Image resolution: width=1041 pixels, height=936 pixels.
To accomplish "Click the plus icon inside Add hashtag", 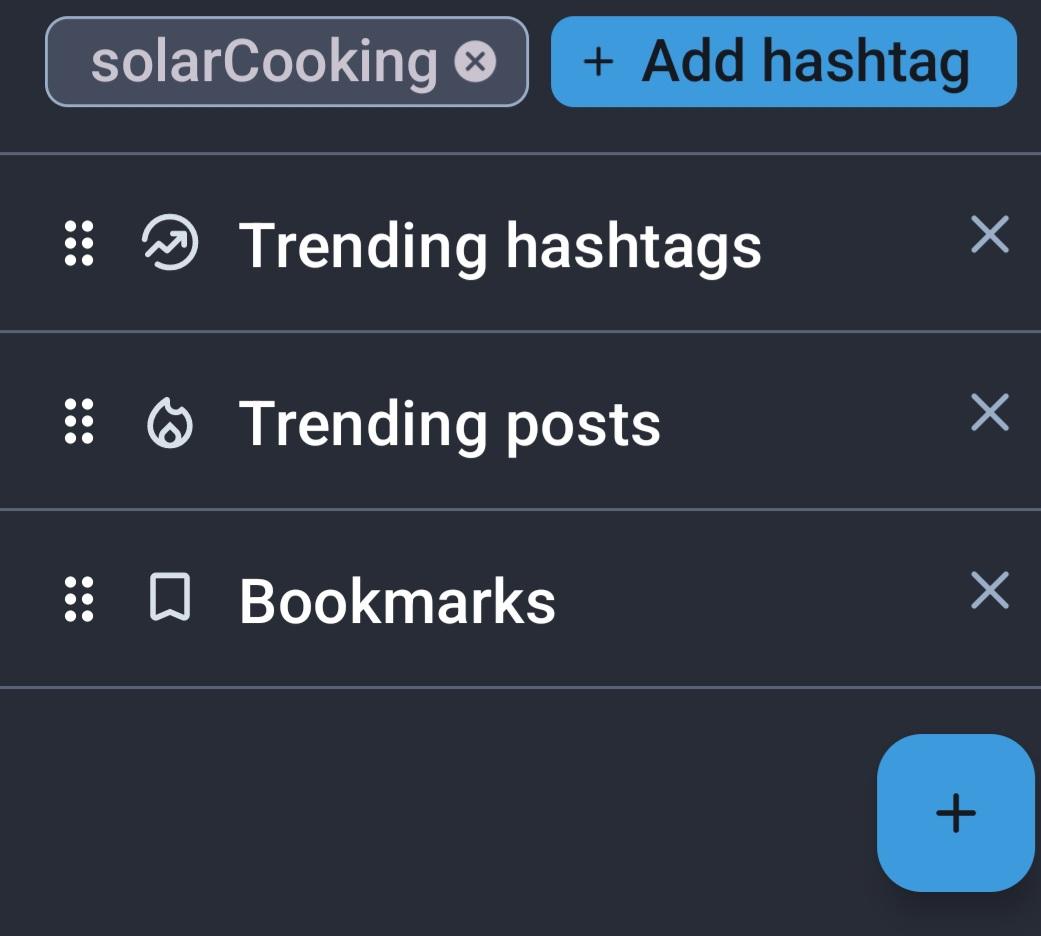I will (x=597, y=62).
